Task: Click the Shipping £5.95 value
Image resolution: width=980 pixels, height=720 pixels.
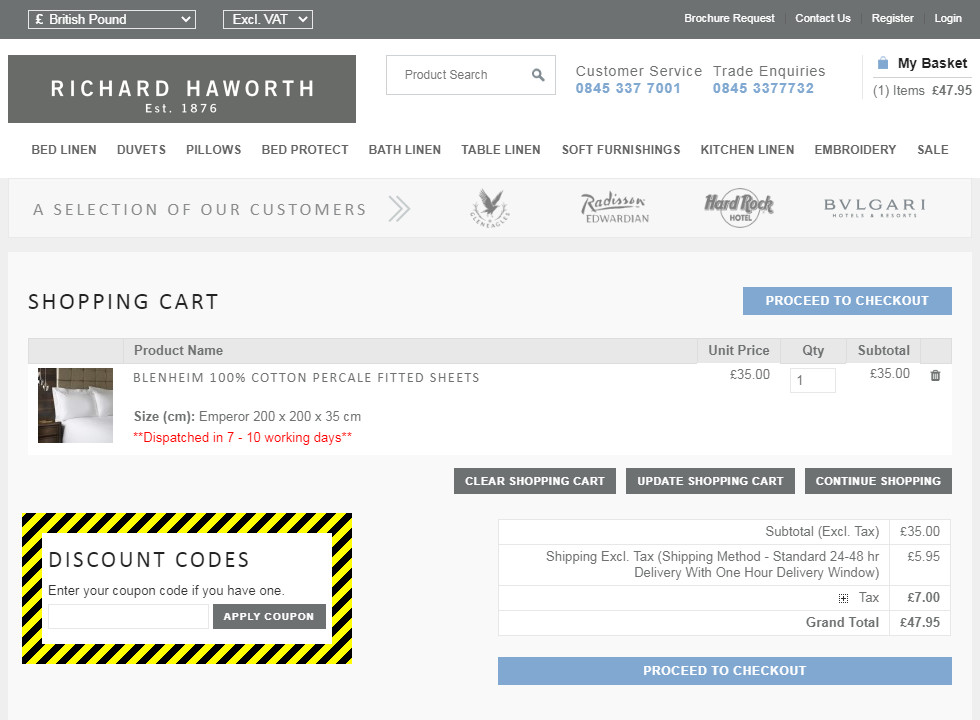Action: (923, 556)
